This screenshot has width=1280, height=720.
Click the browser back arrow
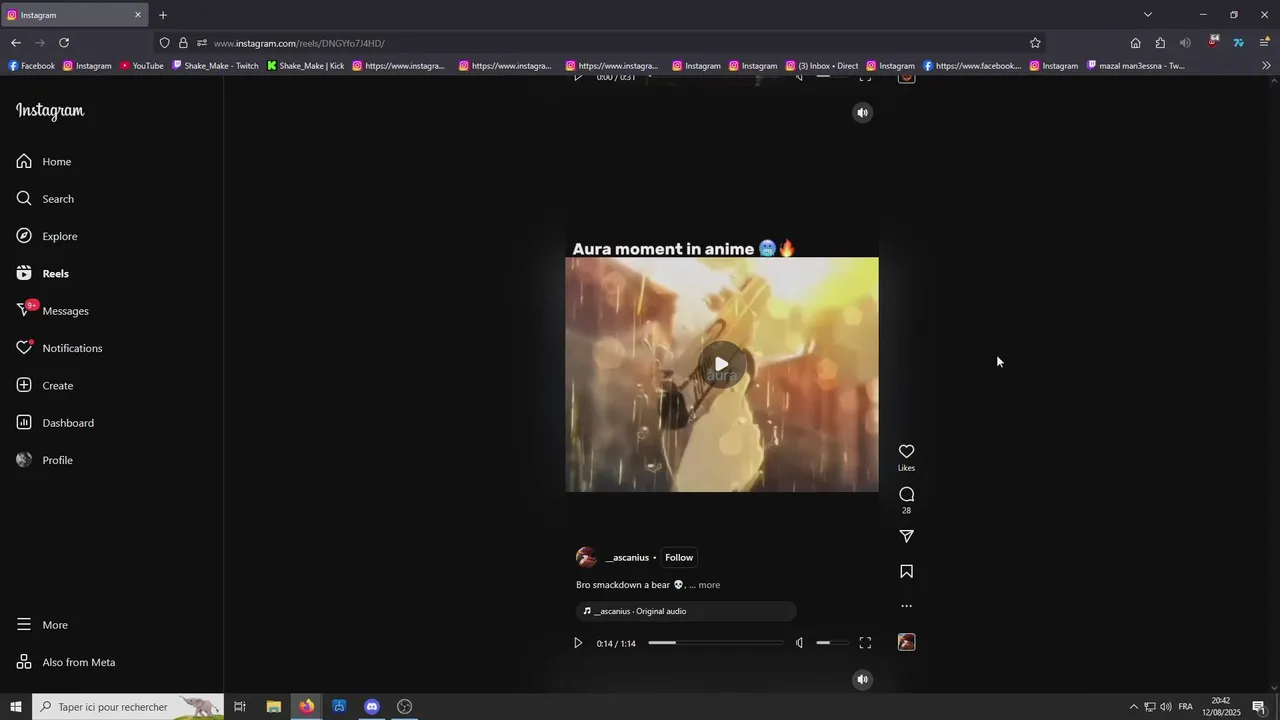pyautogui.click(x=16, y=43)
